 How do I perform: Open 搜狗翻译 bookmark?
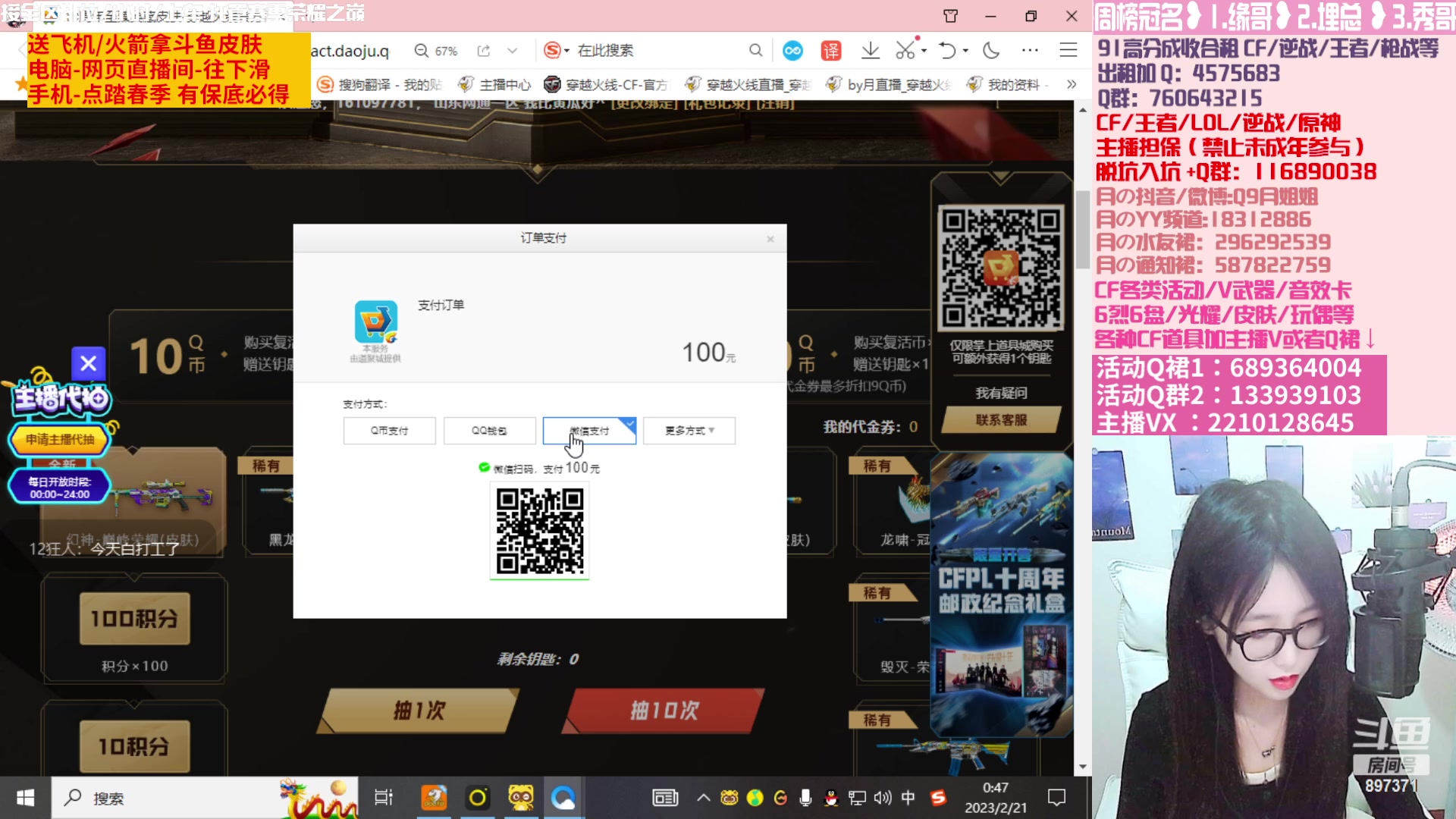click(x=379, y=84)
